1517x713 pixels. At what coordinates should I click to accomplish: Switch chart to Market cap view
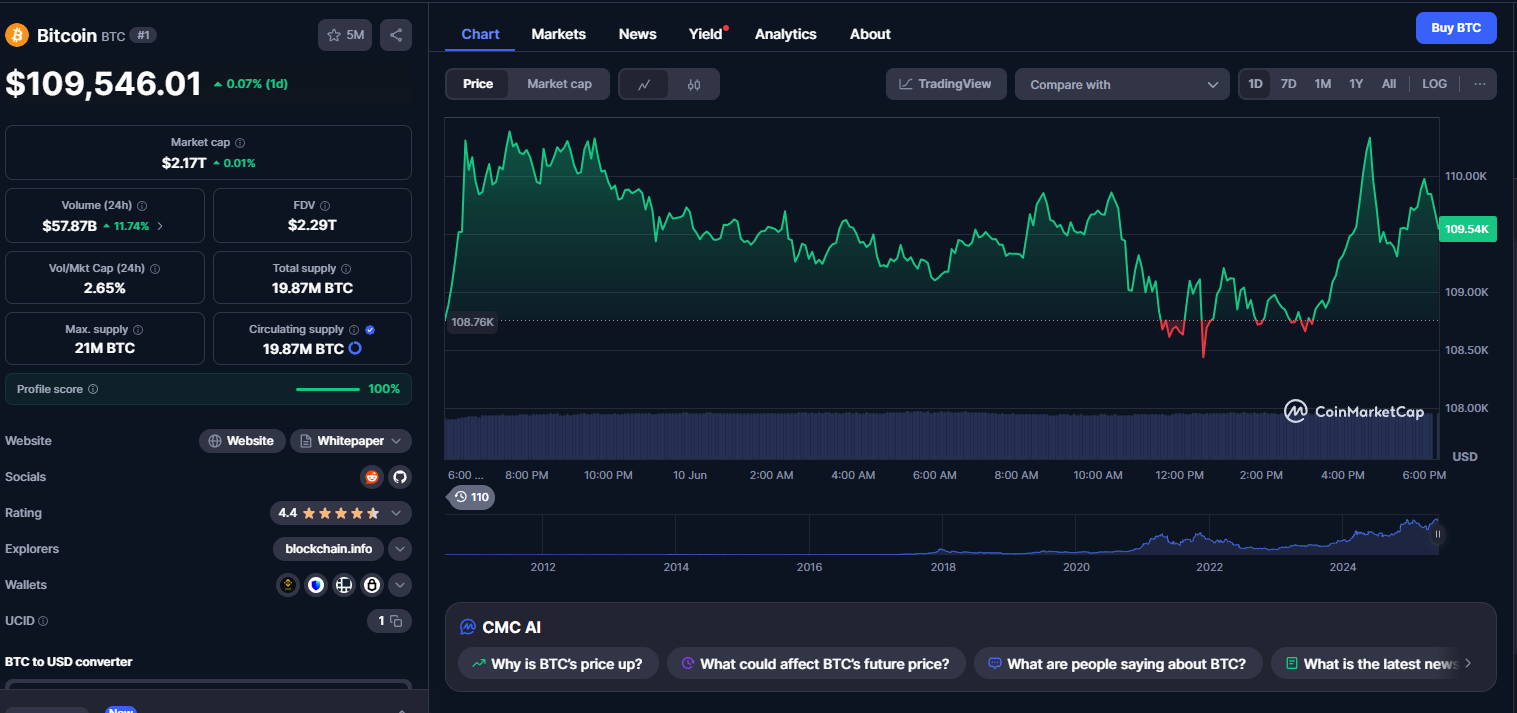(x=559, y=84)
